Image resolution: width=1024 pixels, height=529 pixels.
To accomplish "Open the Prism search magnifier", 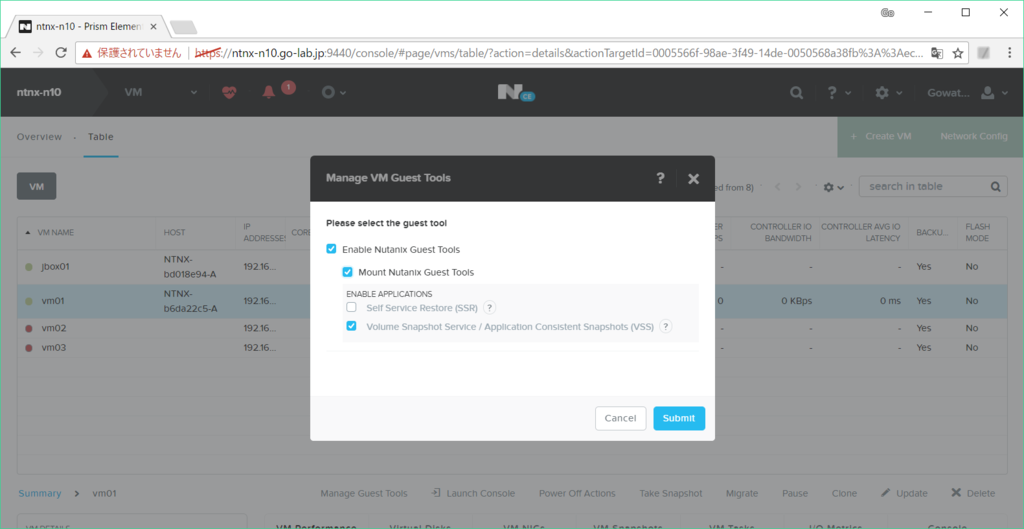I will click(796, 93).
